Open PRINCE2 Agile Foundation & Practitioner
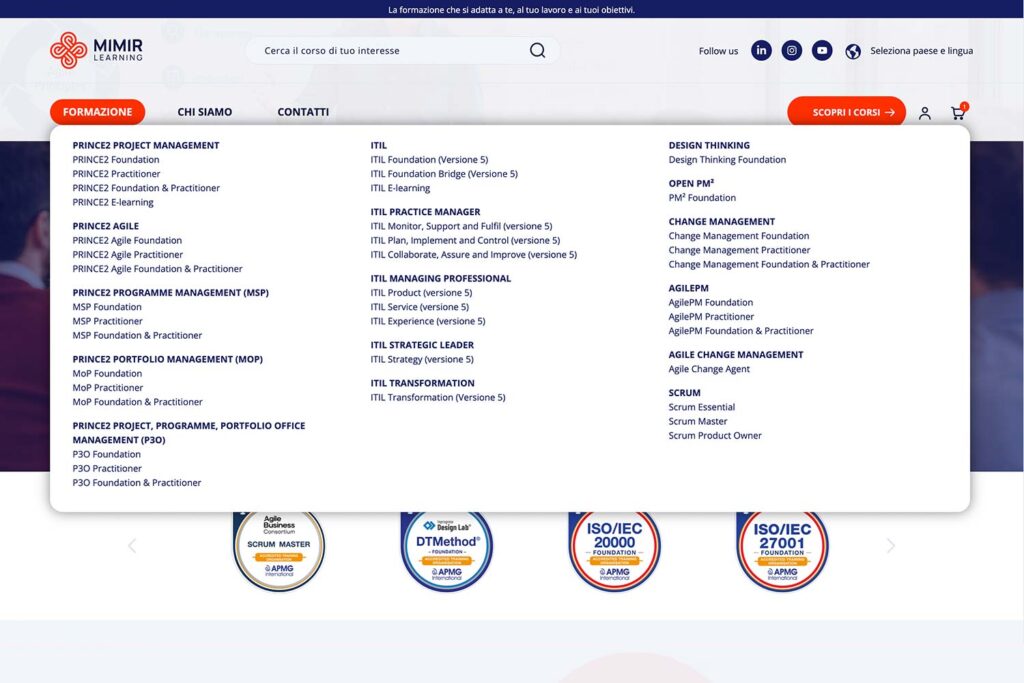This screenshot has width=1024, height=683. (x=157, y=269)
